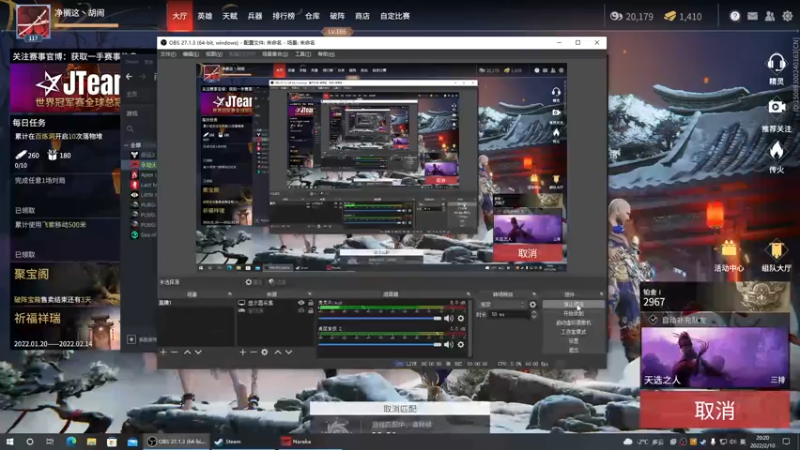Click 取消匹配 button at bottom center
This screenshot has width=800, height=450.
pos(399,409)
